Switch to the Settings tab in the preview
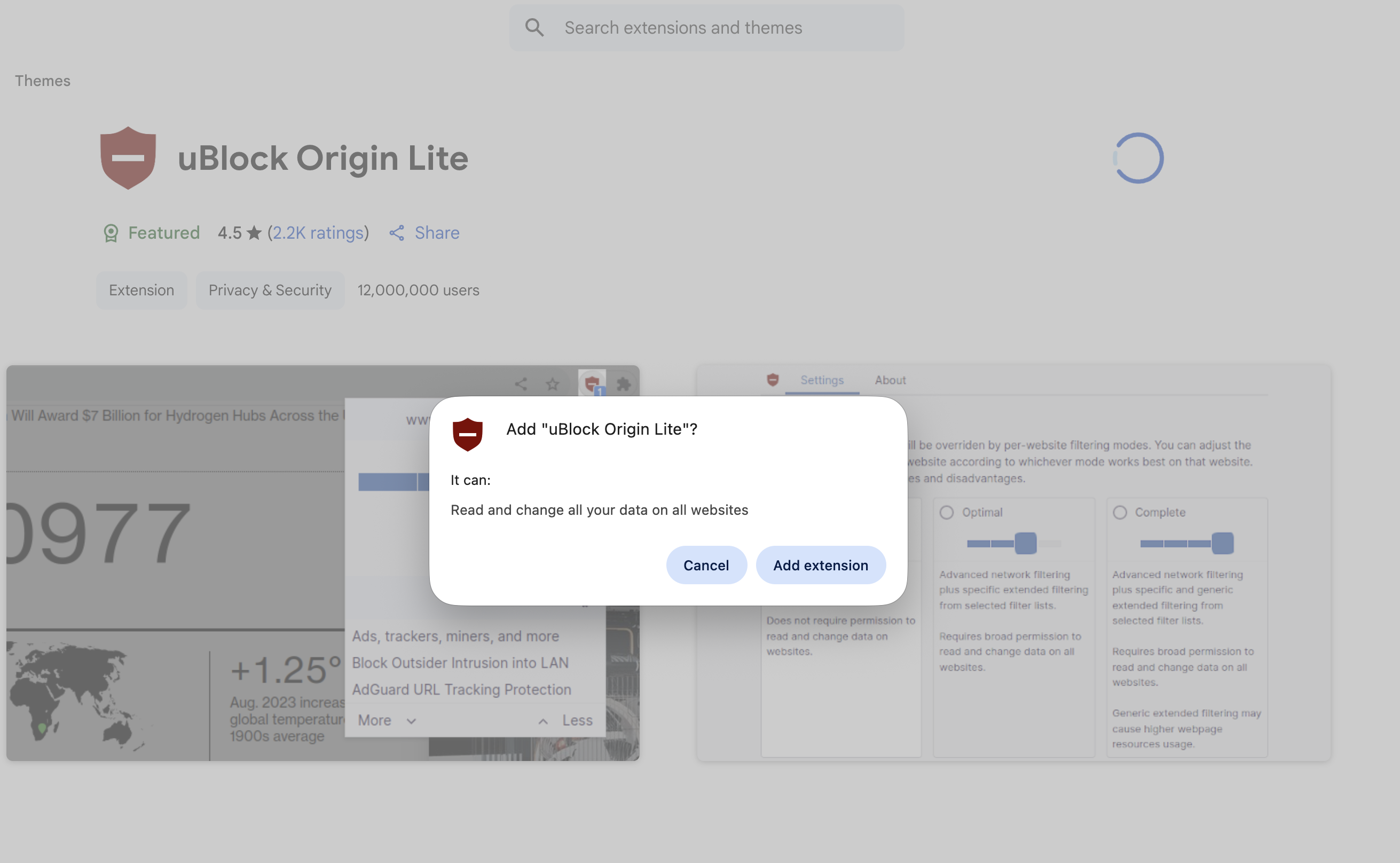The width and height of the screenshot is (1400, 863). click(x=822, y=380)
